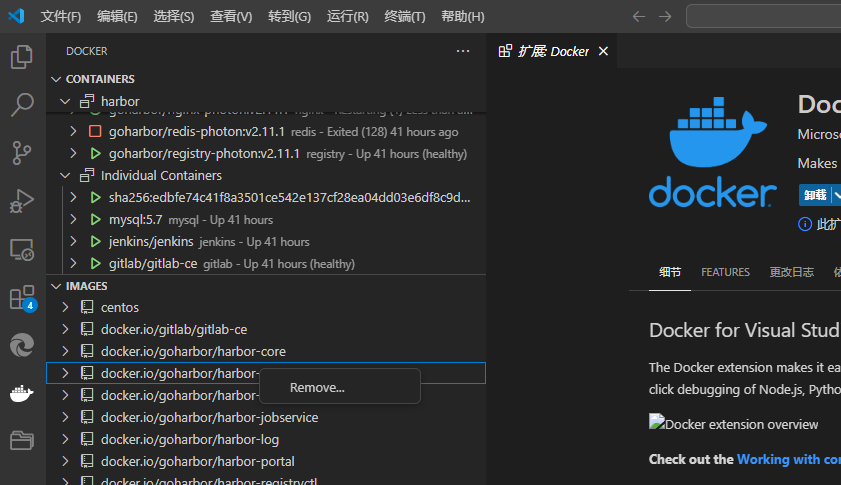841x485 pixels.
Task: Select the docker.io/gitlab/gitlab-ce image row
Action: click(266, 329)
